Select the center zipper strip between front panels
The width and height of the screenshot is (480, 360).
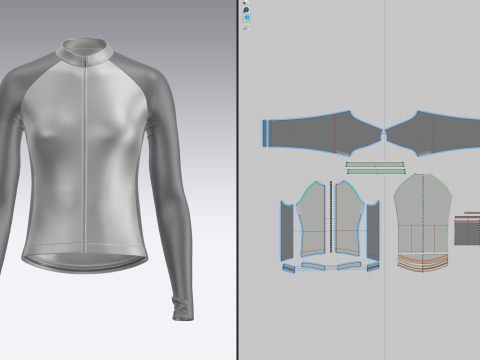coord(331,217)
